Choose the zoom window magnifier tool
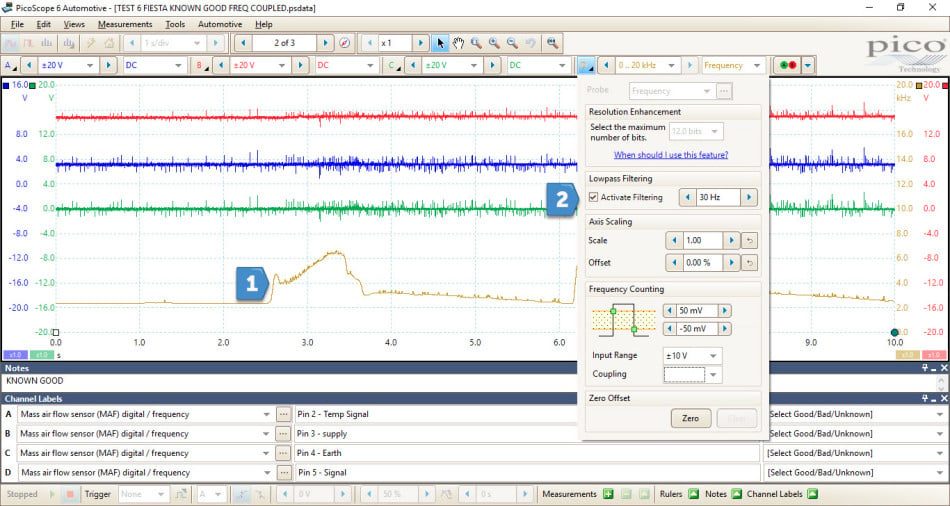 point(476,43)
